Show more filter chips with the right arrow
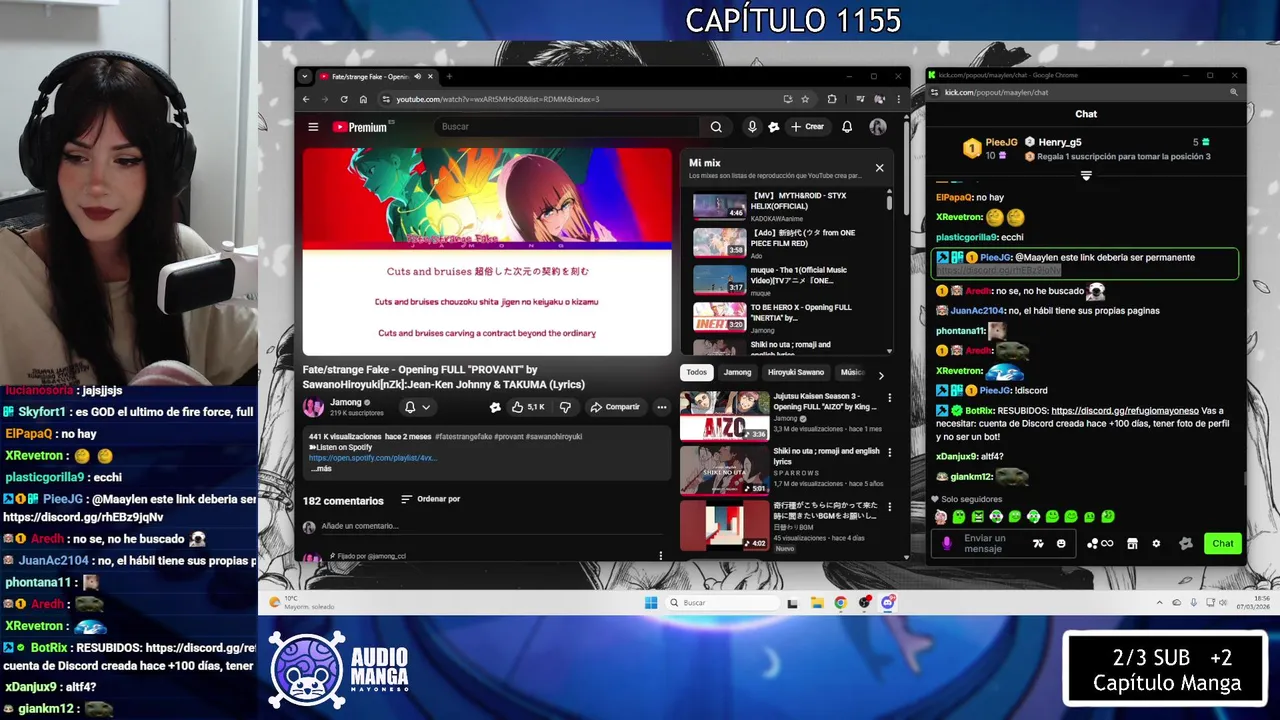This screenshot has height=720, width=1280. point(881,375)
